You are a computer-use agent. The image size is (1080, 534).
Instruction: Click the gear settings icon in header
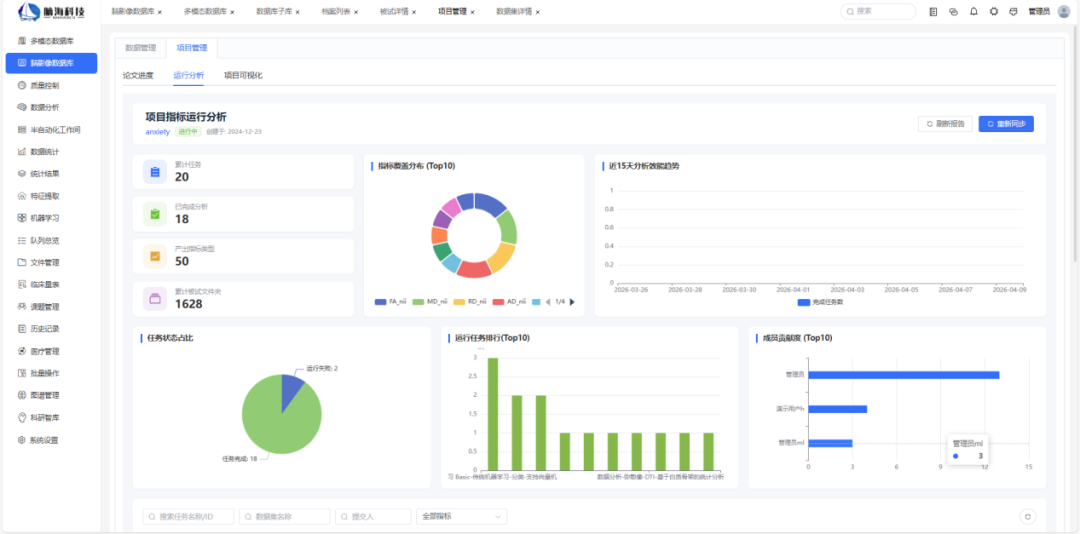(993, 12)
